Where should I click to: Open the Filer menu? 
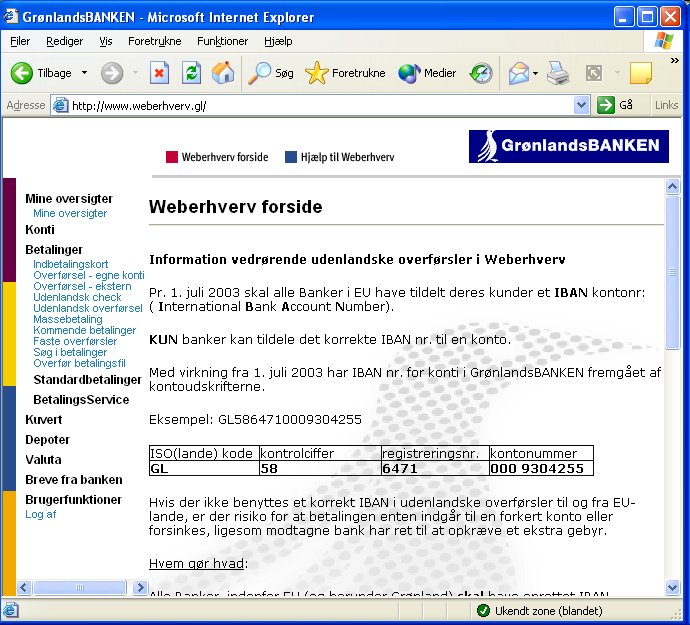(20, 41)
